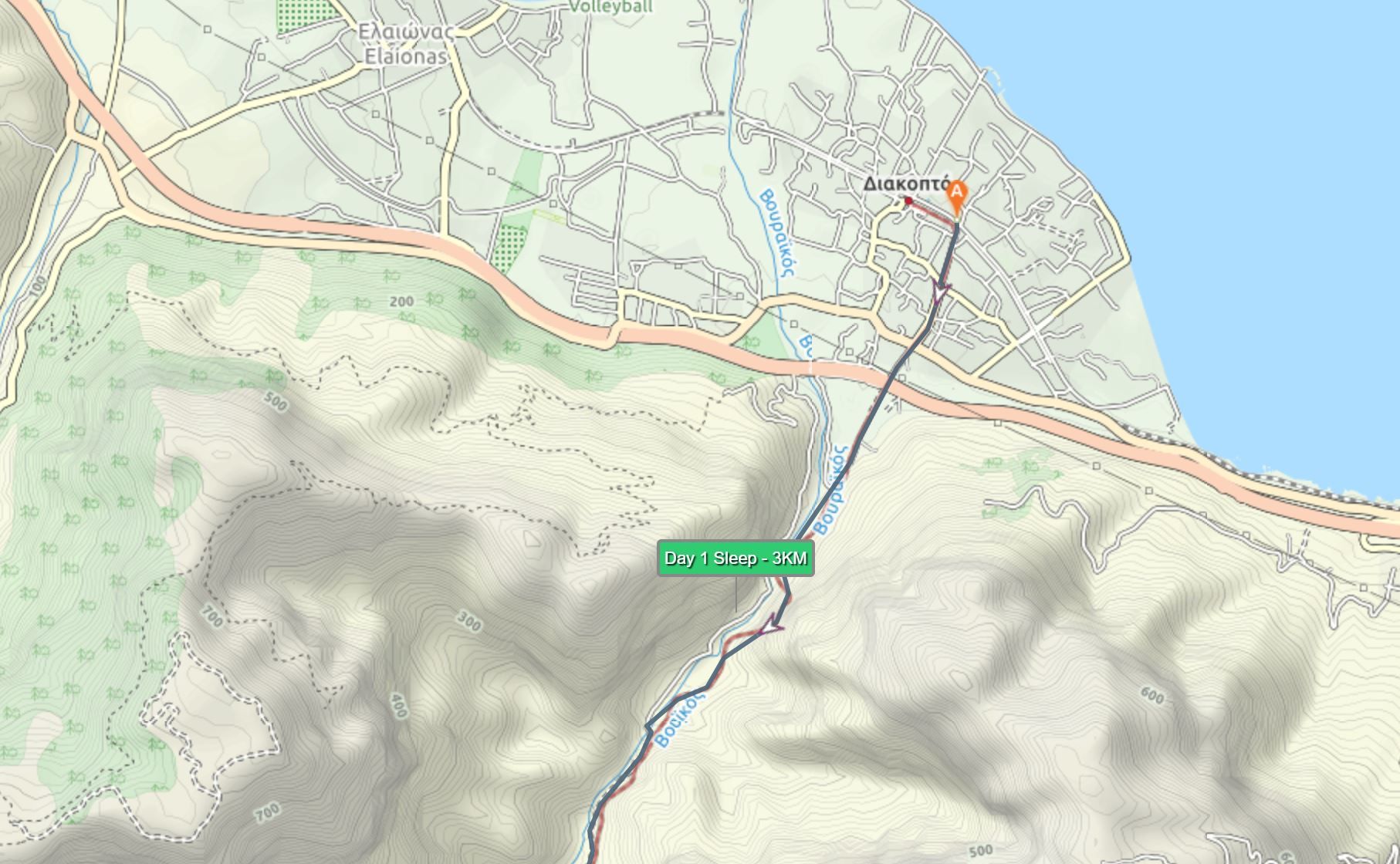This screenshot has width=1400, height=864.
Task: Click the route direction arrow below Day 1 Sleep
Action: coord(772,626)
